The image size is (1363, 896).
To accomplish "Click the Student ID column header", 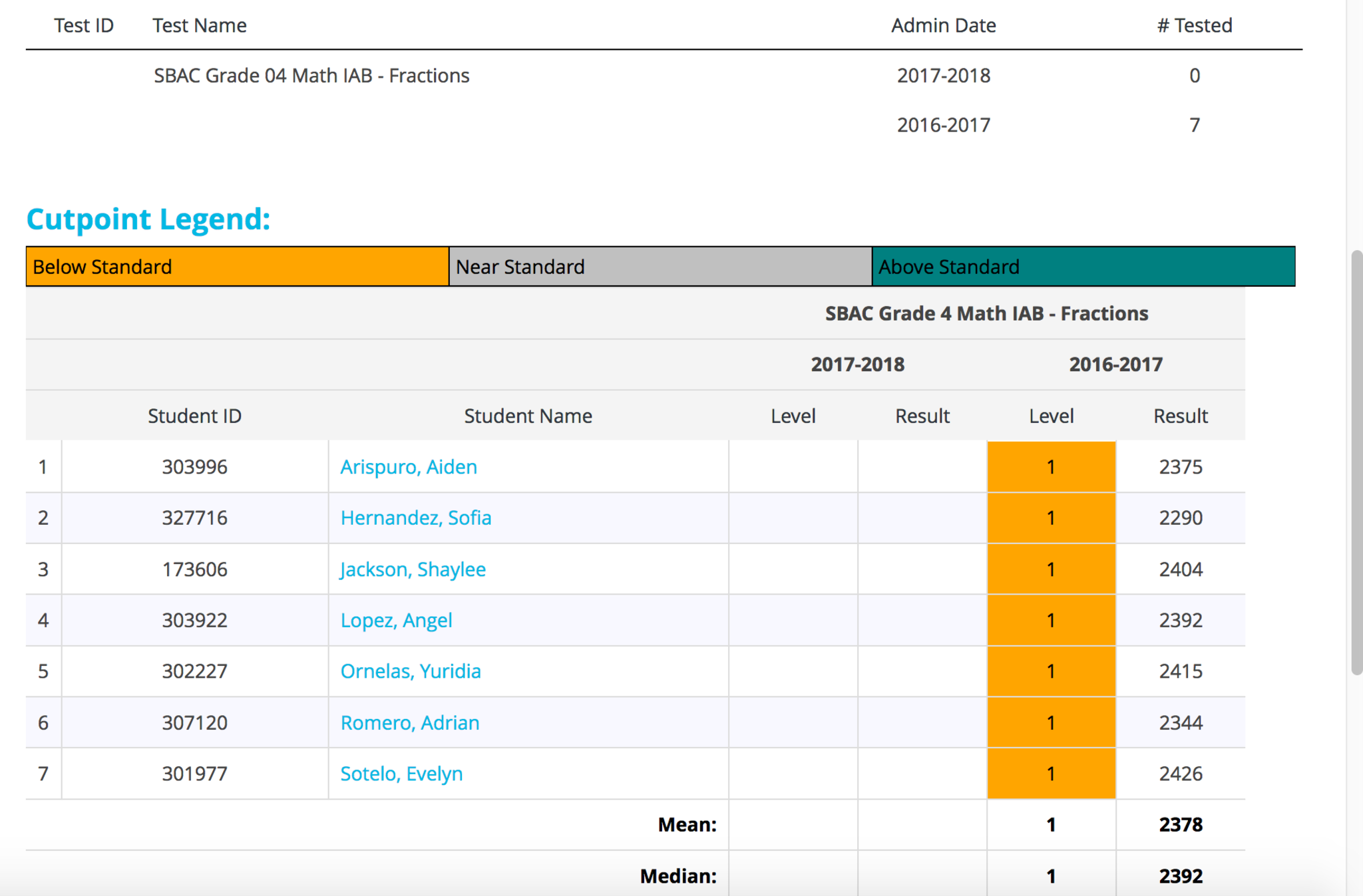I will [194, 416].
